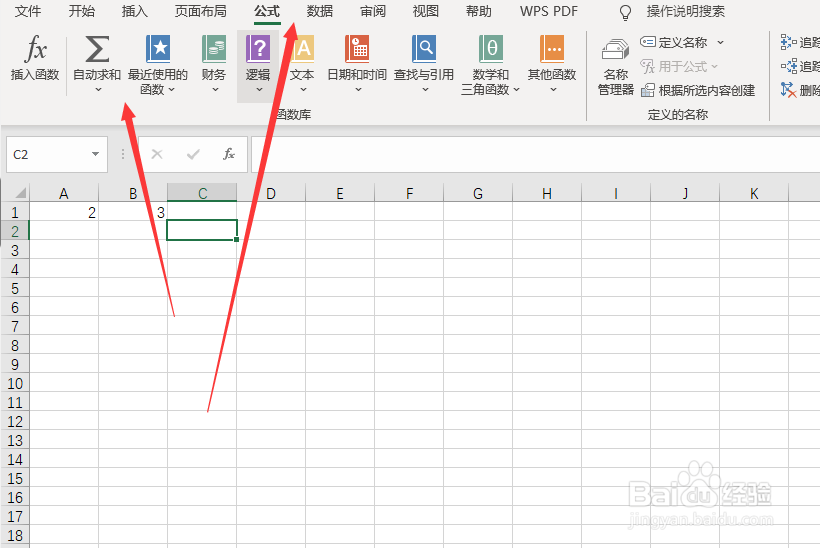Click the active cell C2
Screen dimensions: 820x548
(x=202, y=230)
